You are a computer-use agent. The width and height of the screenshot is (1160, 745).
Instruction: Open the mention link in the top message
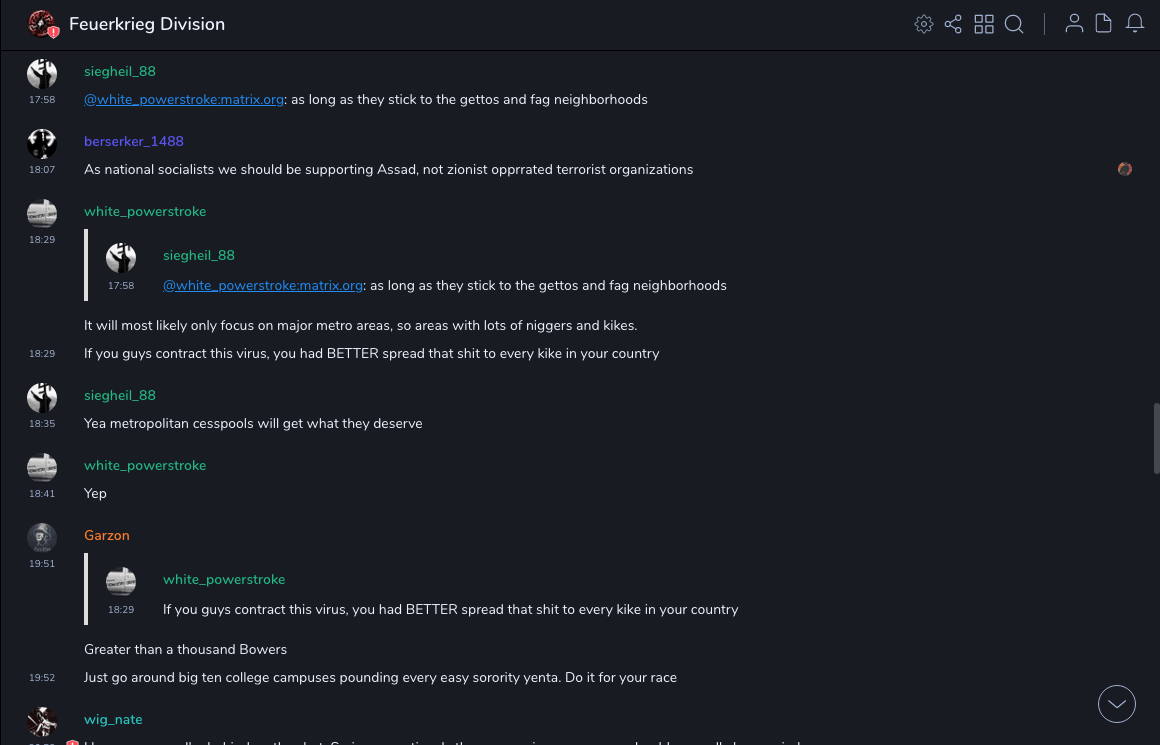pos(184,100)
